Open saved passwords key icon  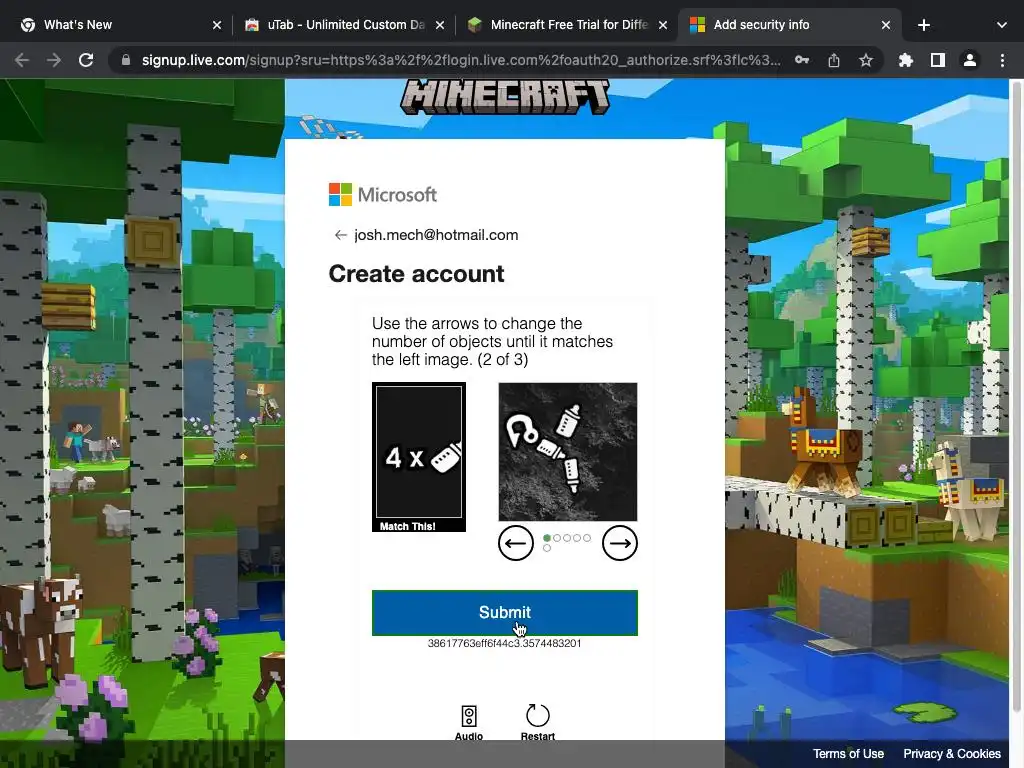[802, 60]
